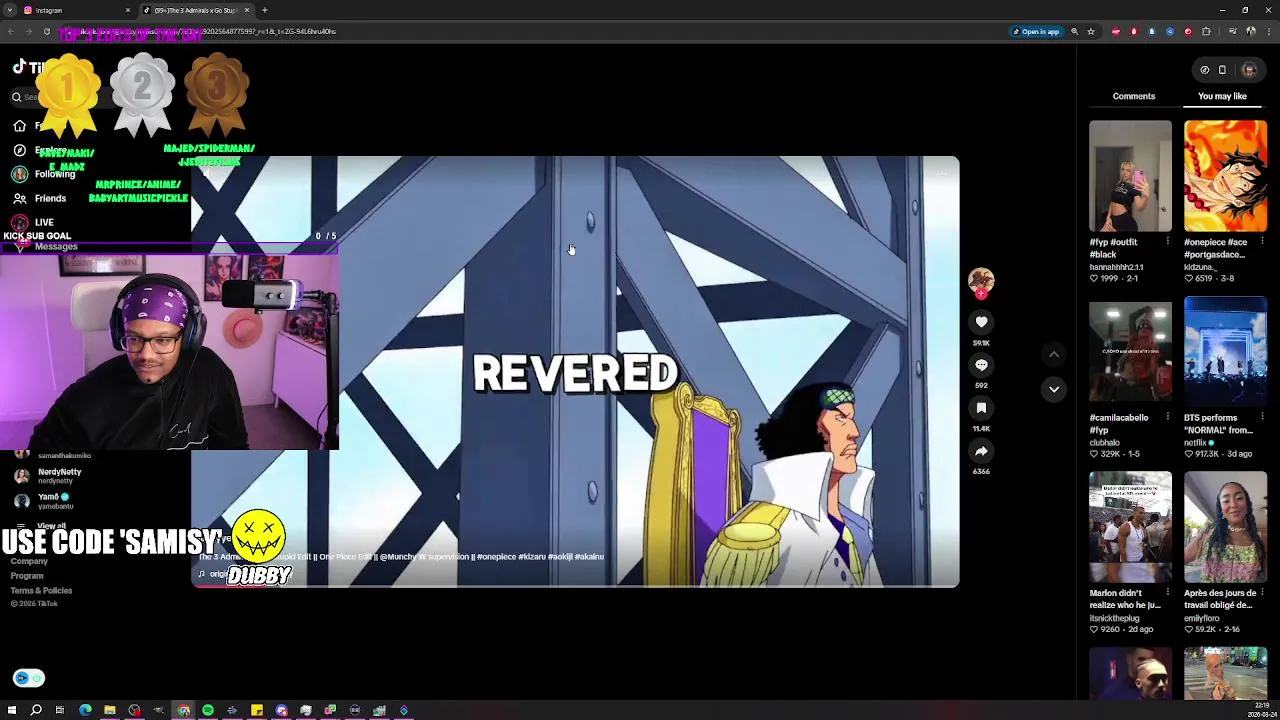Open Spotify from the taskbar

pos(208,710)
